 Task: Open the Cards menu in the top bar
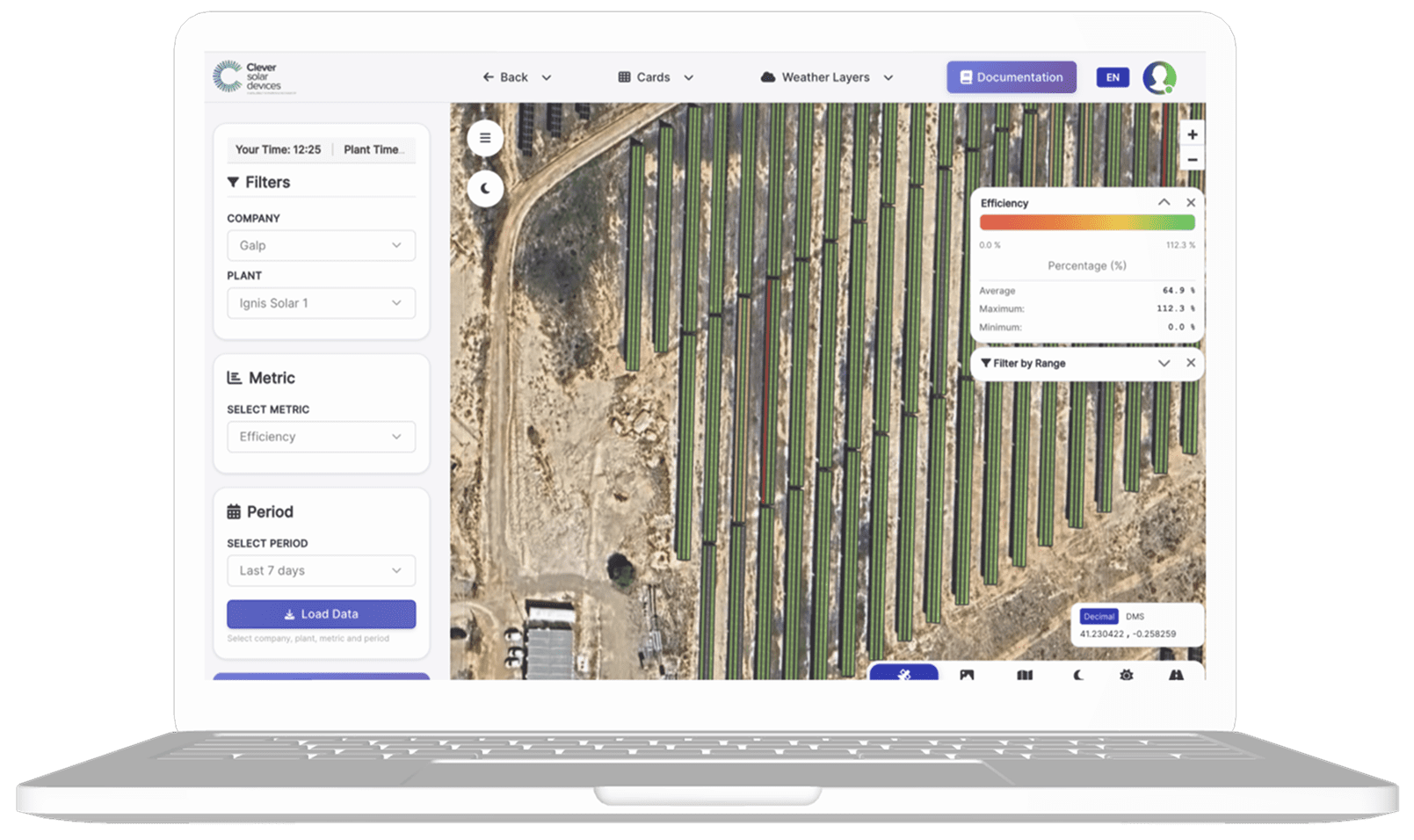click(x=654, y=77)
